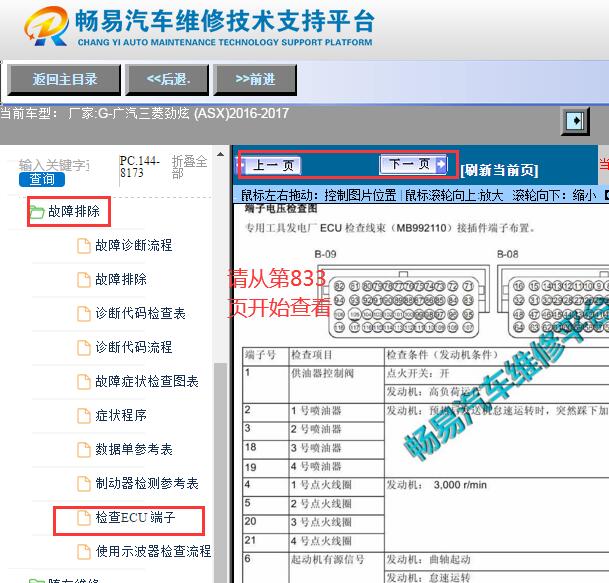The height and width of the screenshot is (583, 609).
Task: Click the sidebar scrollbar up arrow
Action: (220, 155)
